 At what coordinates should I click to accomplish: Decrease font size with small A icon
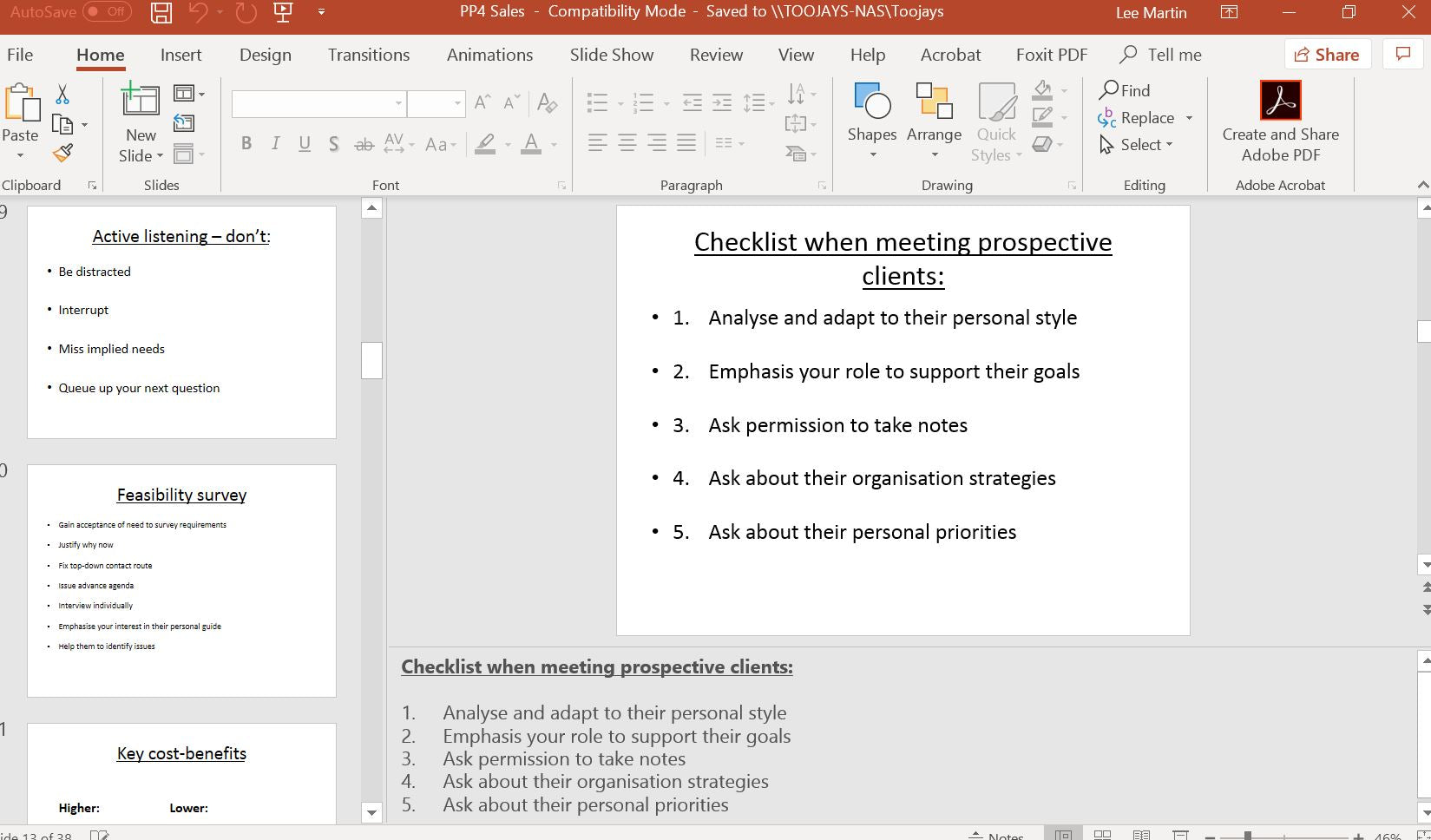pyautogui.click(x=512, y=103)
